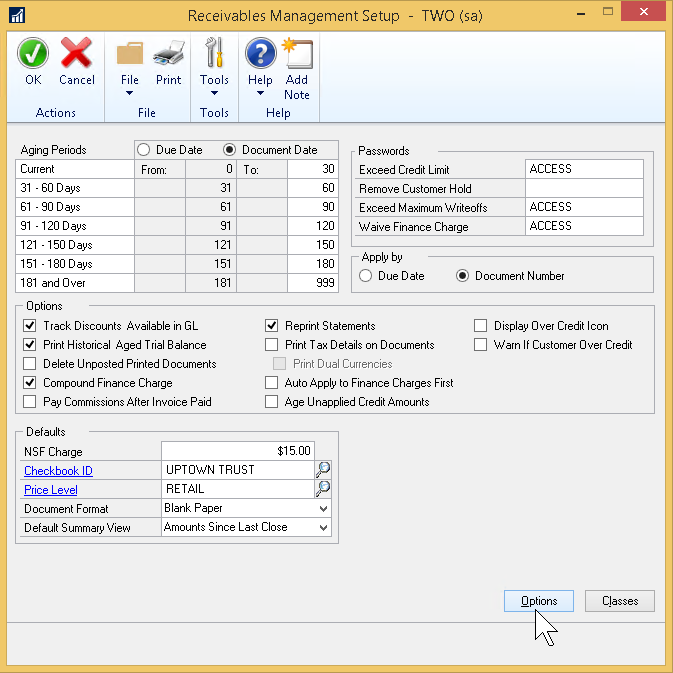
Task: Expand the Document Format dropdown
Action: pyautogui.click(x=322, y=508)
